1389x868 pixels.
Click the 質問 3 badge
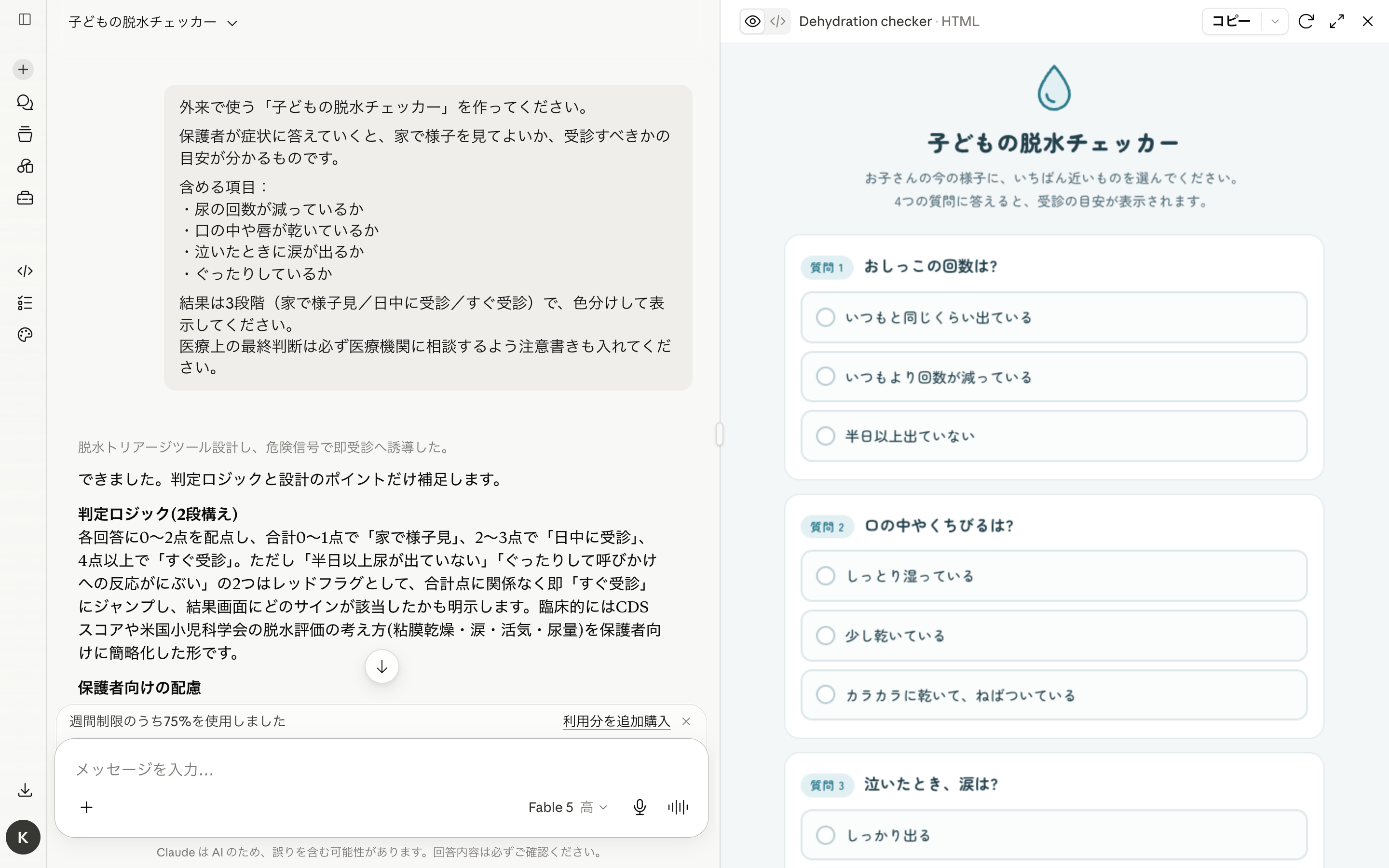pyautogui.click(x=827, y=786)
